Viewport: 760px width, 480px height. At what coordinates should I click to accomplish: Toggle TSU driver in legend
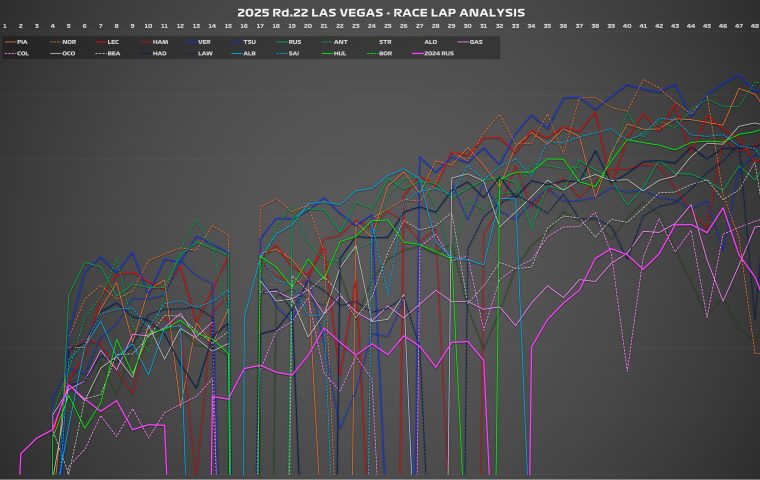(x=250, y=42)
